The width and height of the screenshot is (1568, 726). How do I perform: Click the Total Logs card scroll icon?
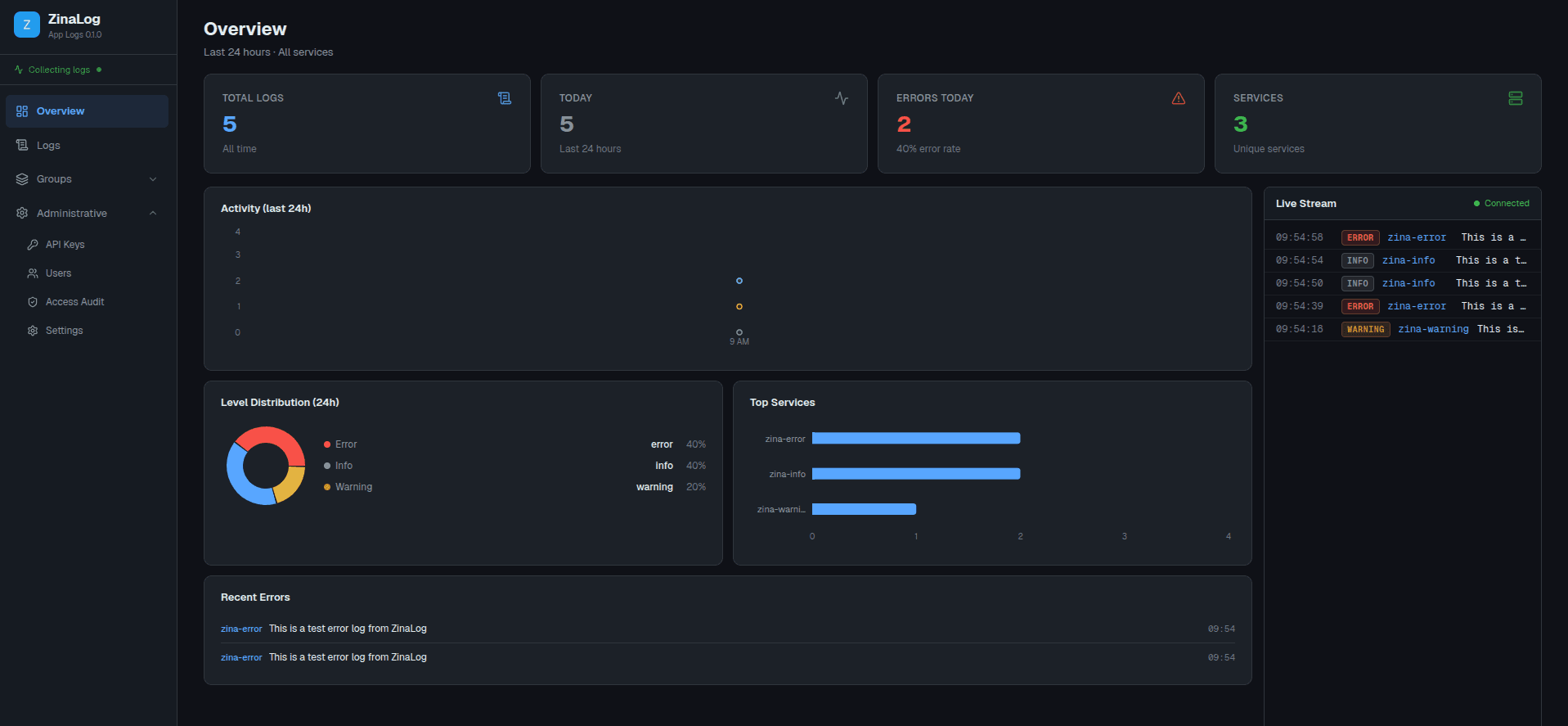tap(505, 98)
